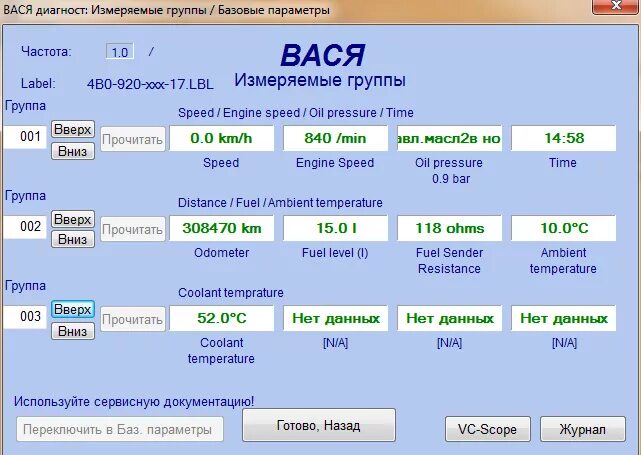Select the 118 ohms resistance value
The width and height of the screenshot is (641, 455).
[x=449, y=228]
